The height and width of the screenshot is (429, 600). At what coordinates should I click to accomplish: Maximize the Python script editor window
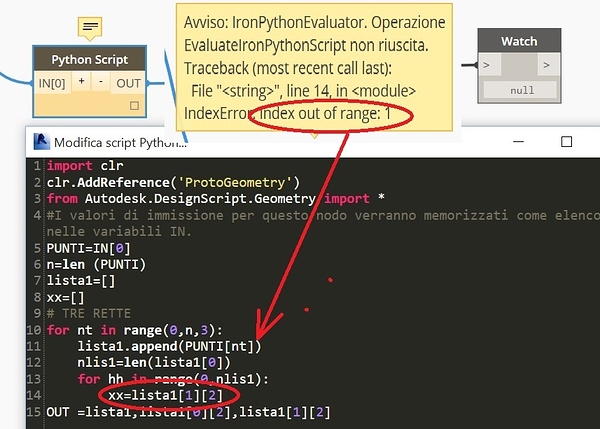566,142
